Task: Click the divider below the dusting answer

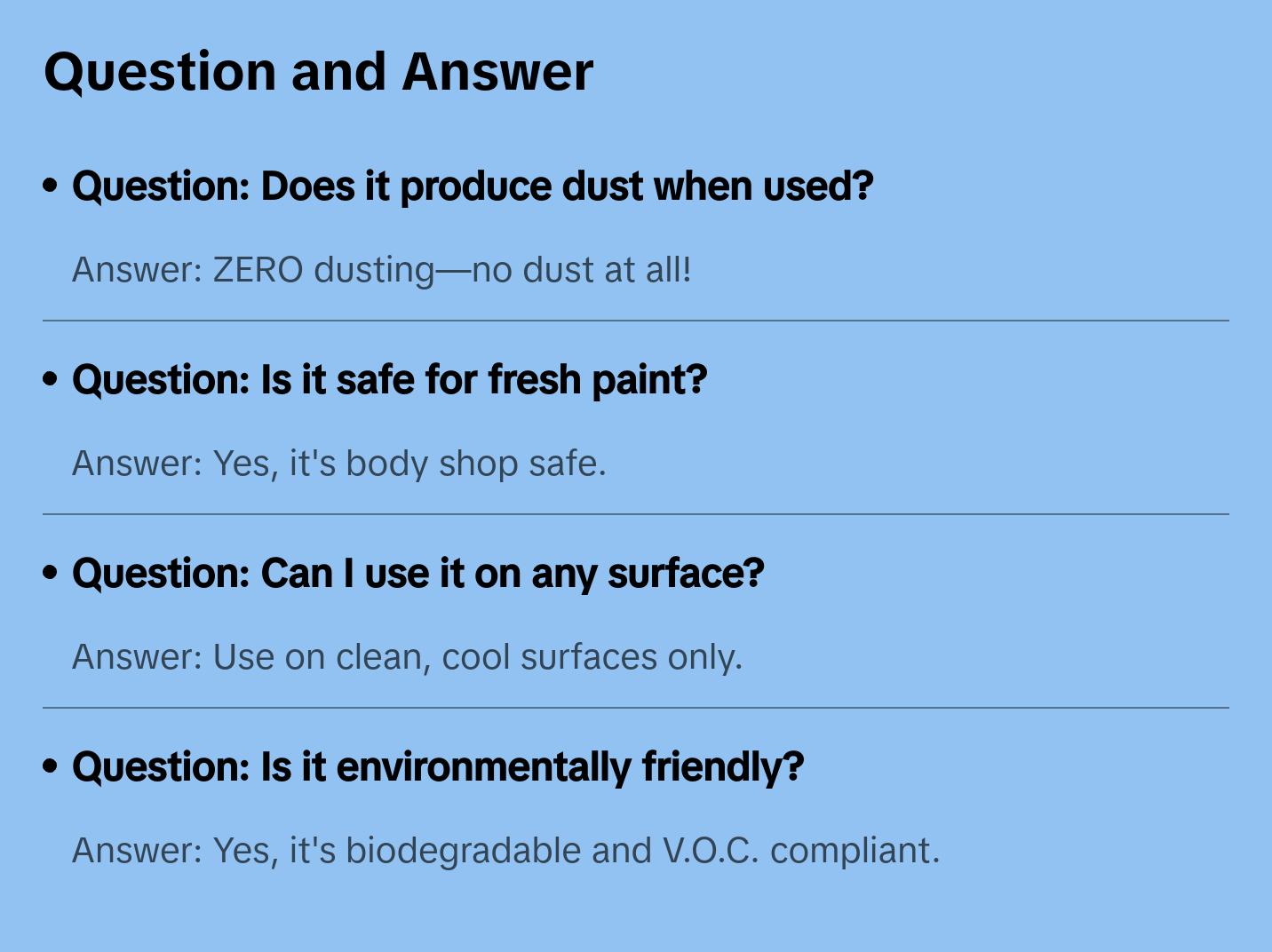Action: click(636, 321)
